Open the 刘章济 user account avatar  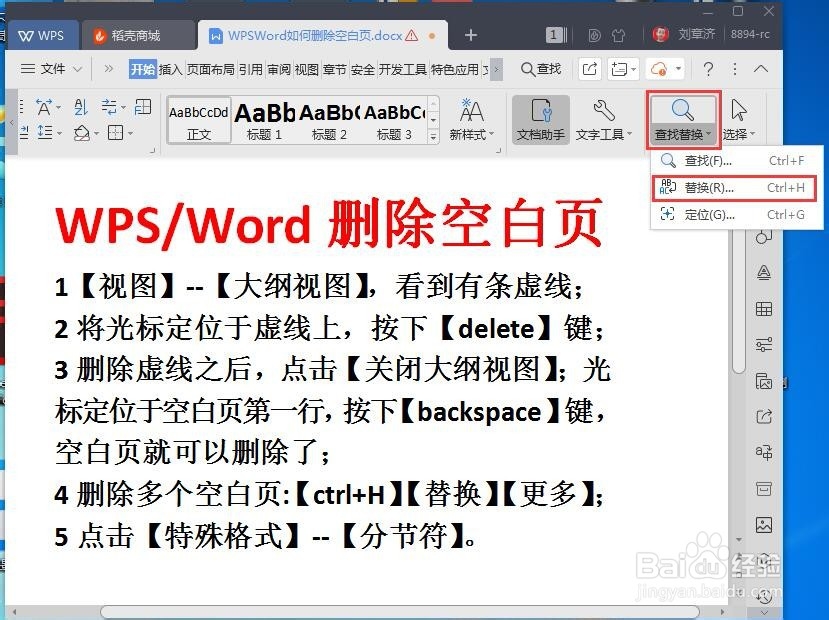[x=660, y=34]
